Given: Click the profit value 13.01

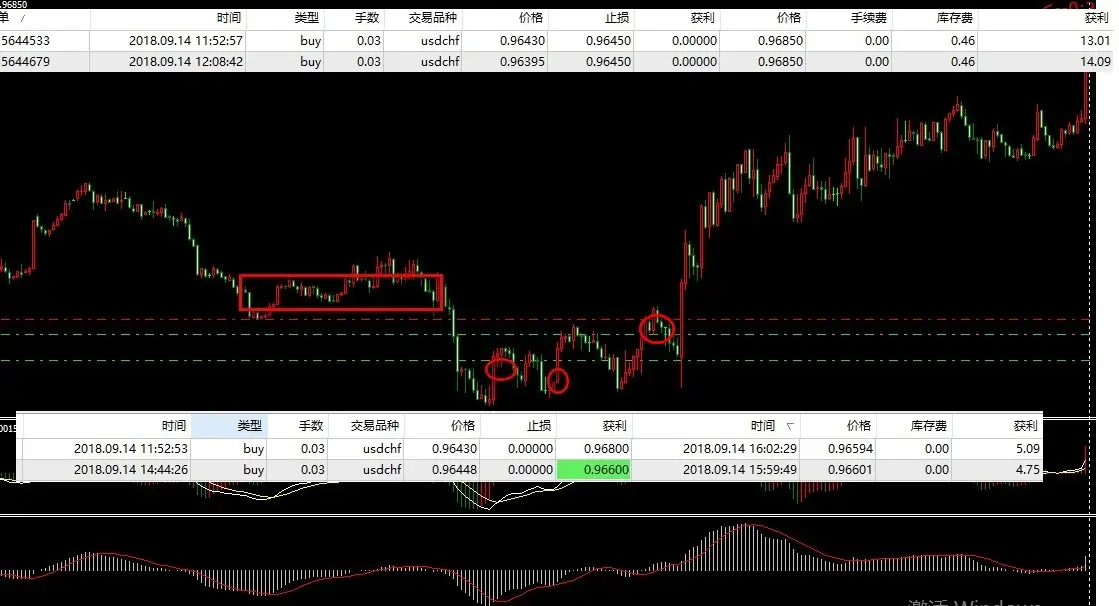Looking at the screenshot, I should tap(1095, 41).
